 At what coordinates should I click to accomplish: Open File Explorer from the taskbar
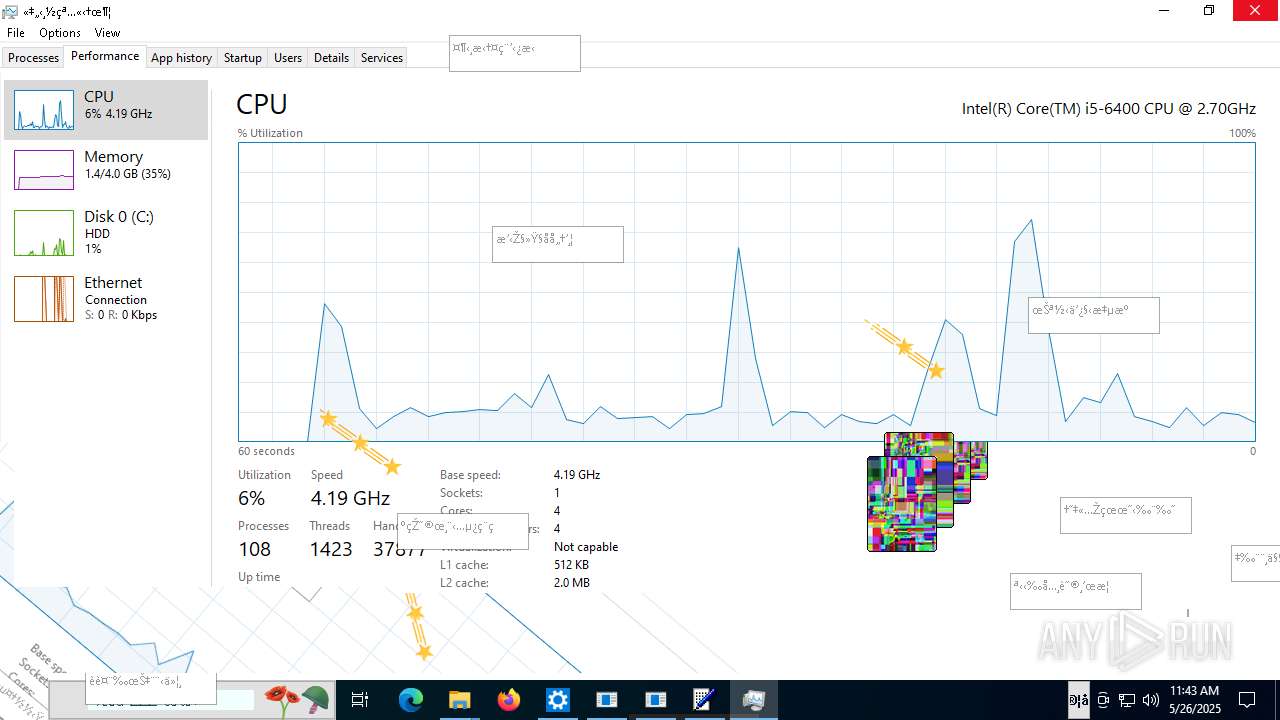tap(459, 700)
